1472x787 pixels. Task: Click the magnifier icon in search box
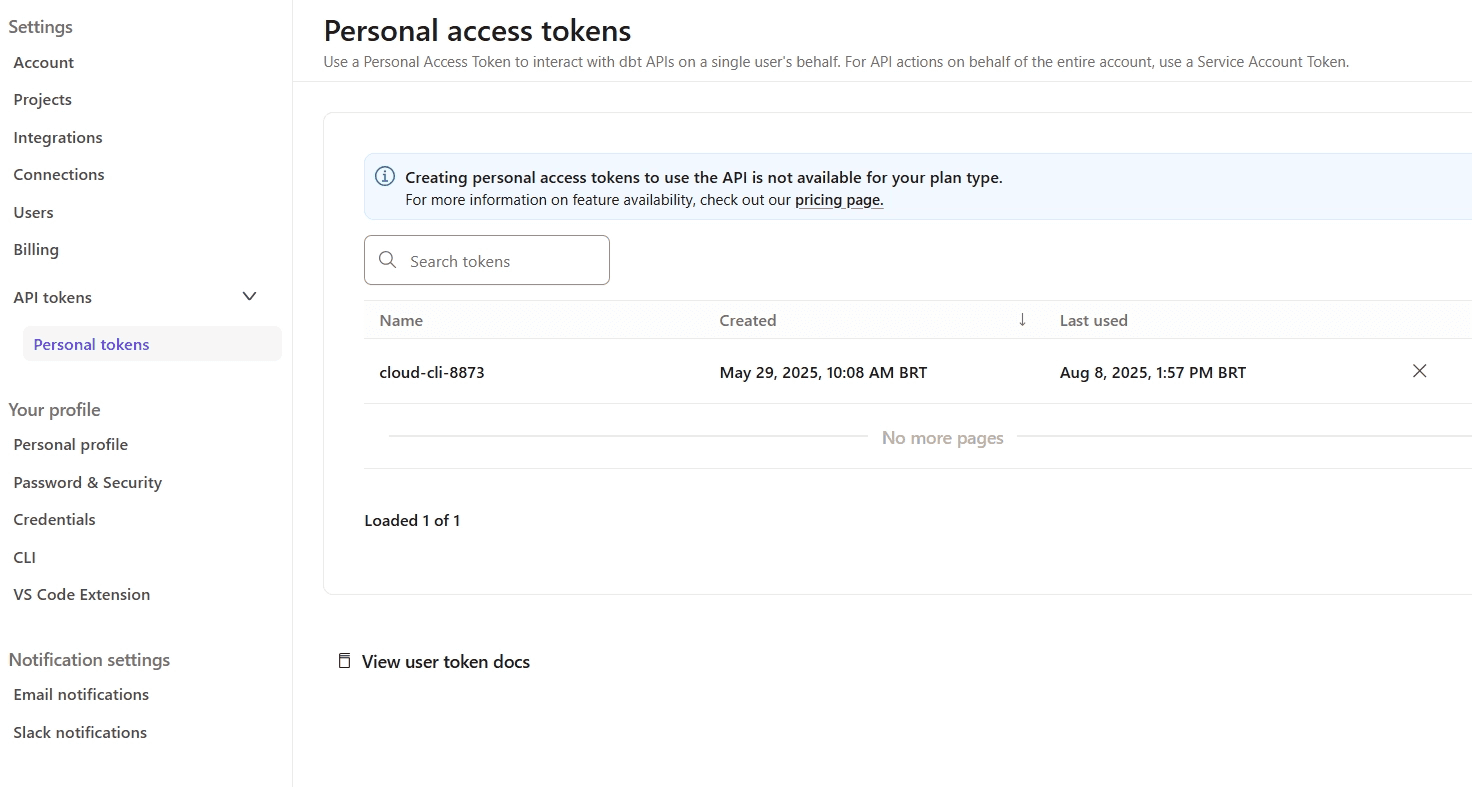coord(388,260)
